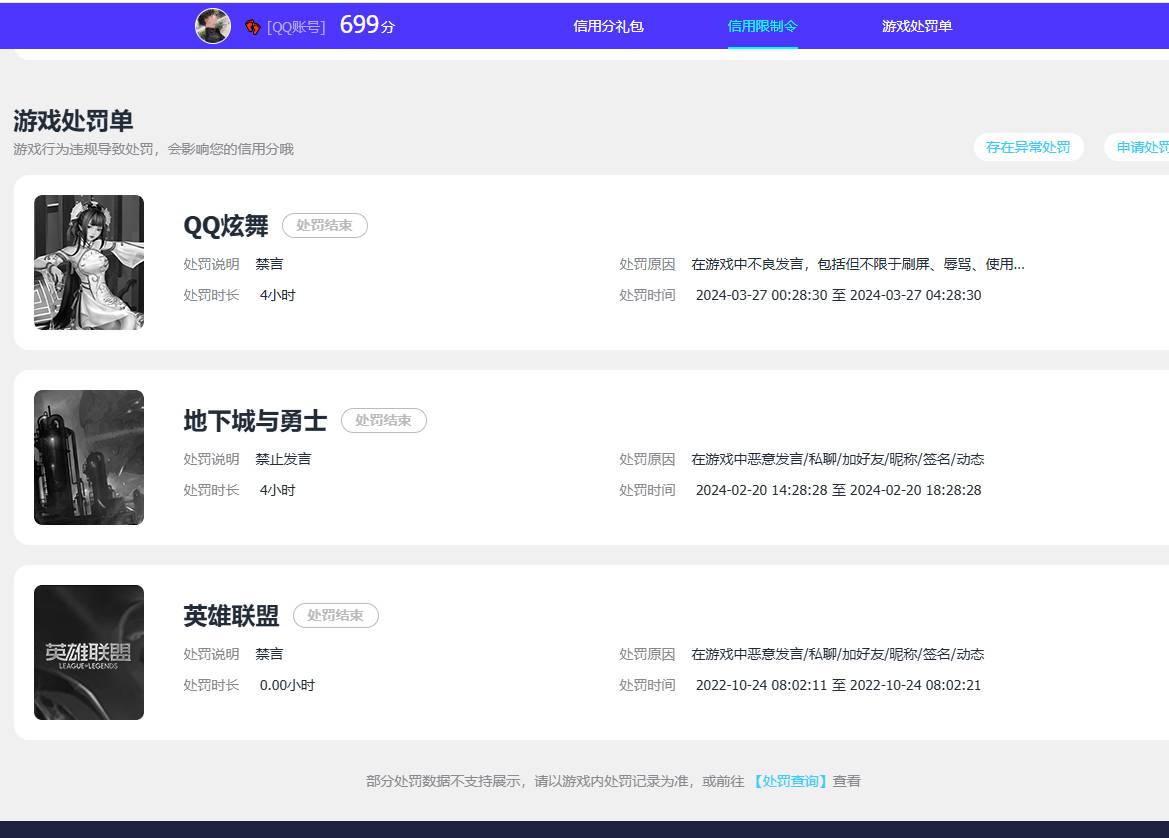Switch to the 信用分礼包 tab
This screenshot has width=1169, height=838.
point(608,26)
